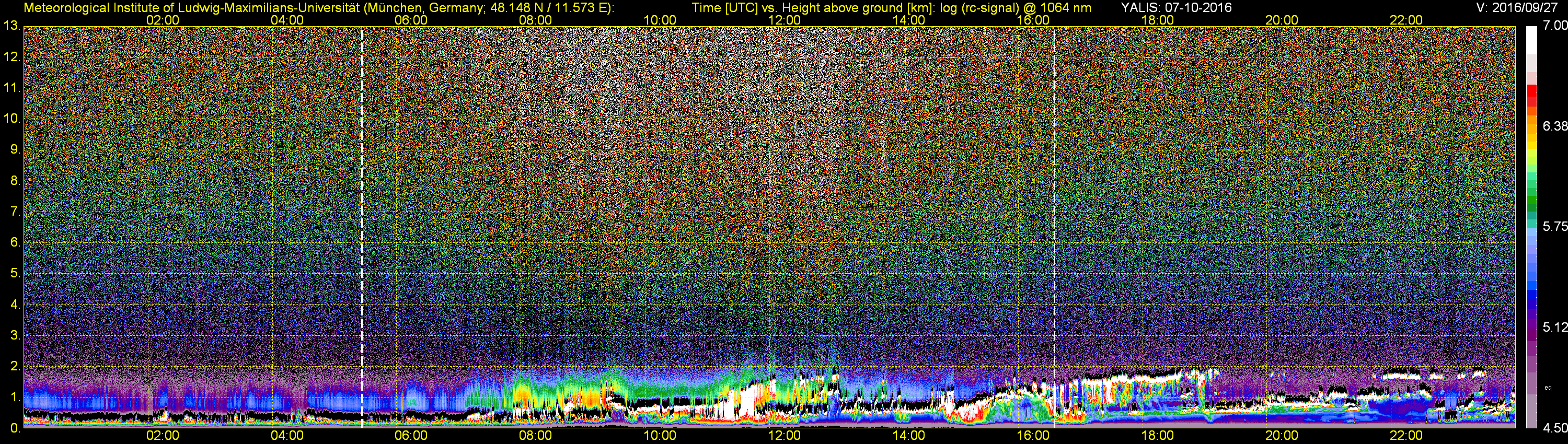1568x444 pixels.
Task: Click the 12:00 label on the bottom time axis
Action: [x=784, y=436]
